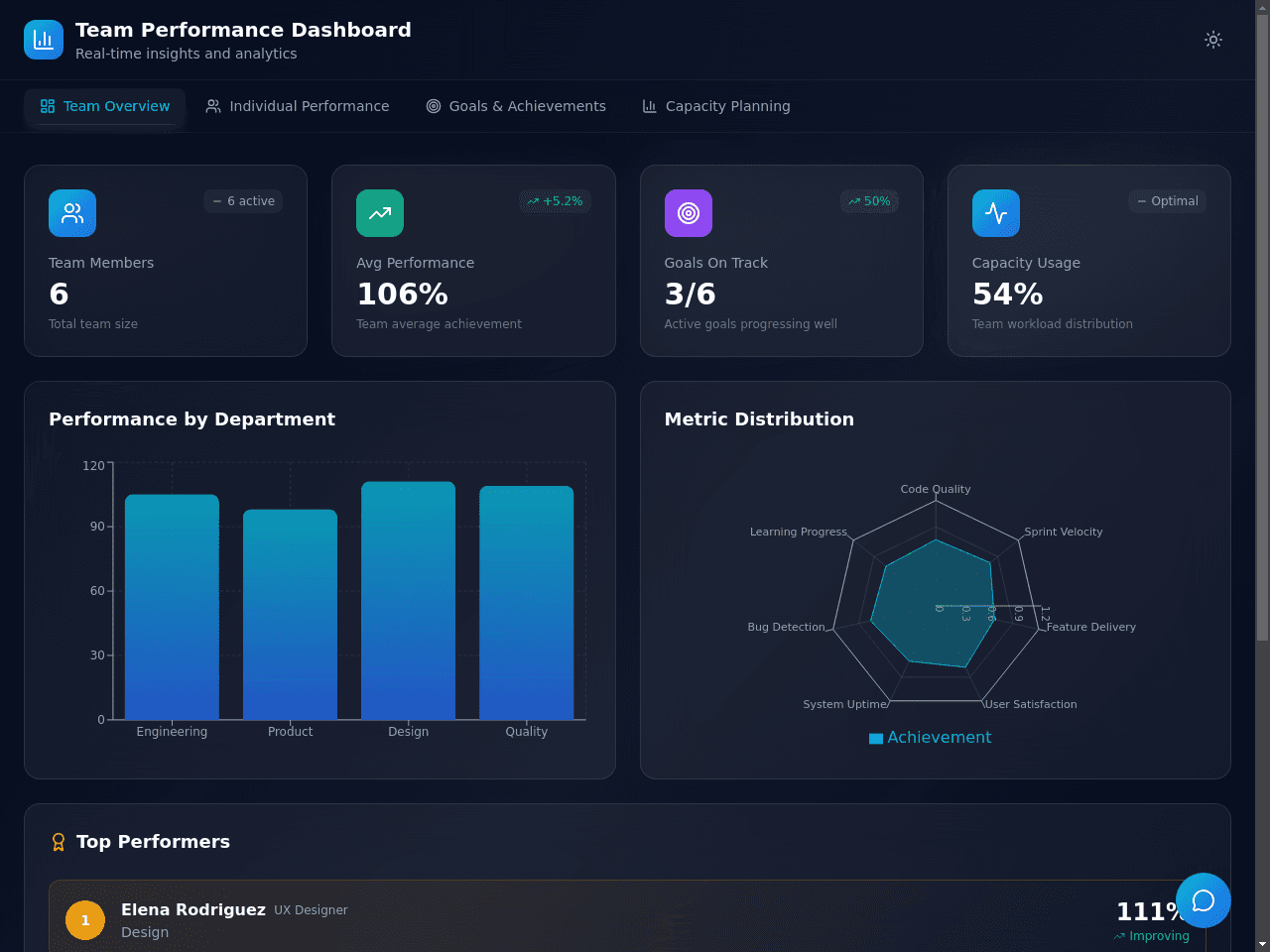Click the 'Metric Distribution' heading
The width and height of the screenshot is (1270, 952).
coord(759,419)
